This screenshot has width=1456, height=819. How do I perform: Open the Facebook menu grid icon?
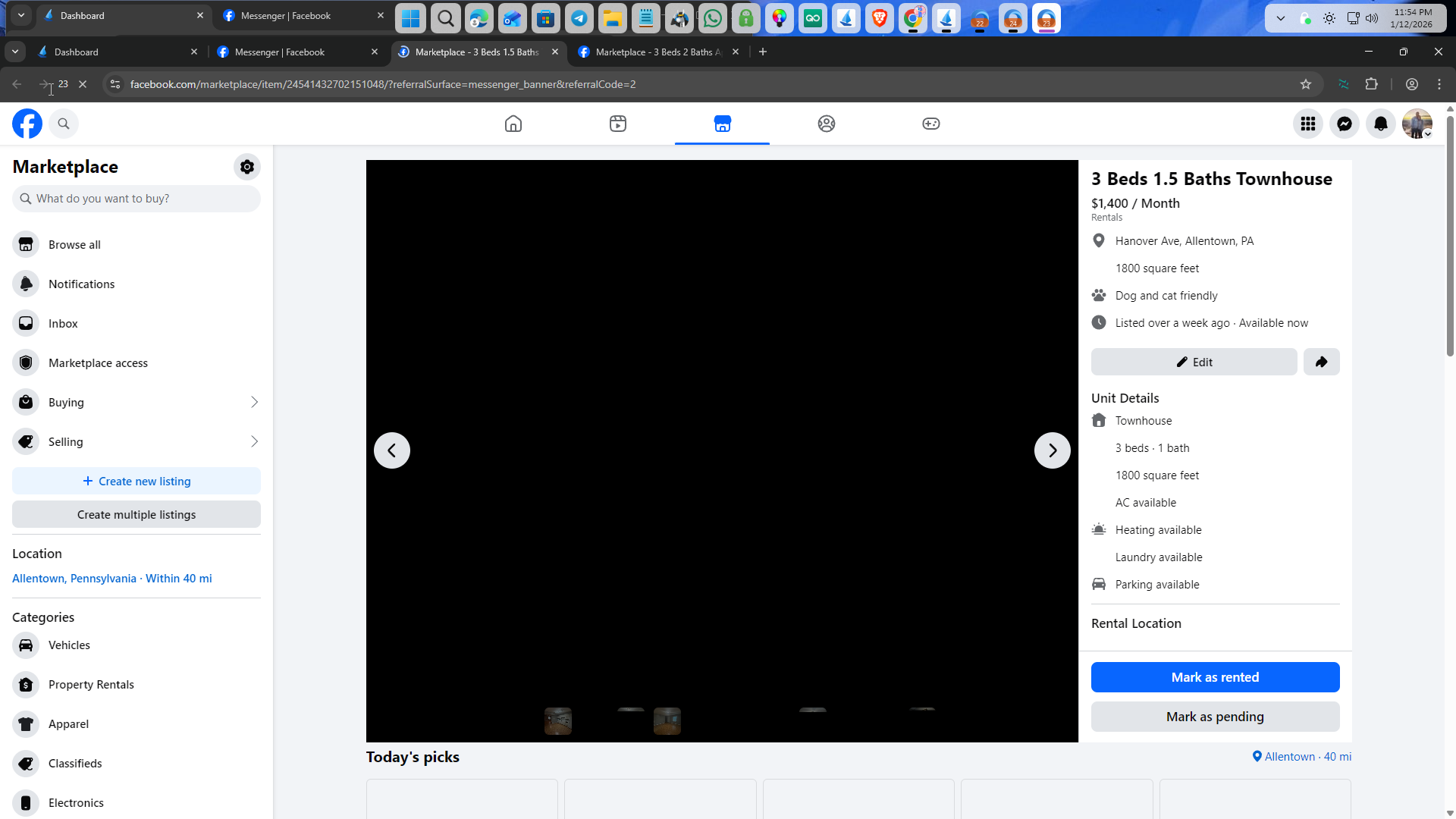coord(1308,124)
